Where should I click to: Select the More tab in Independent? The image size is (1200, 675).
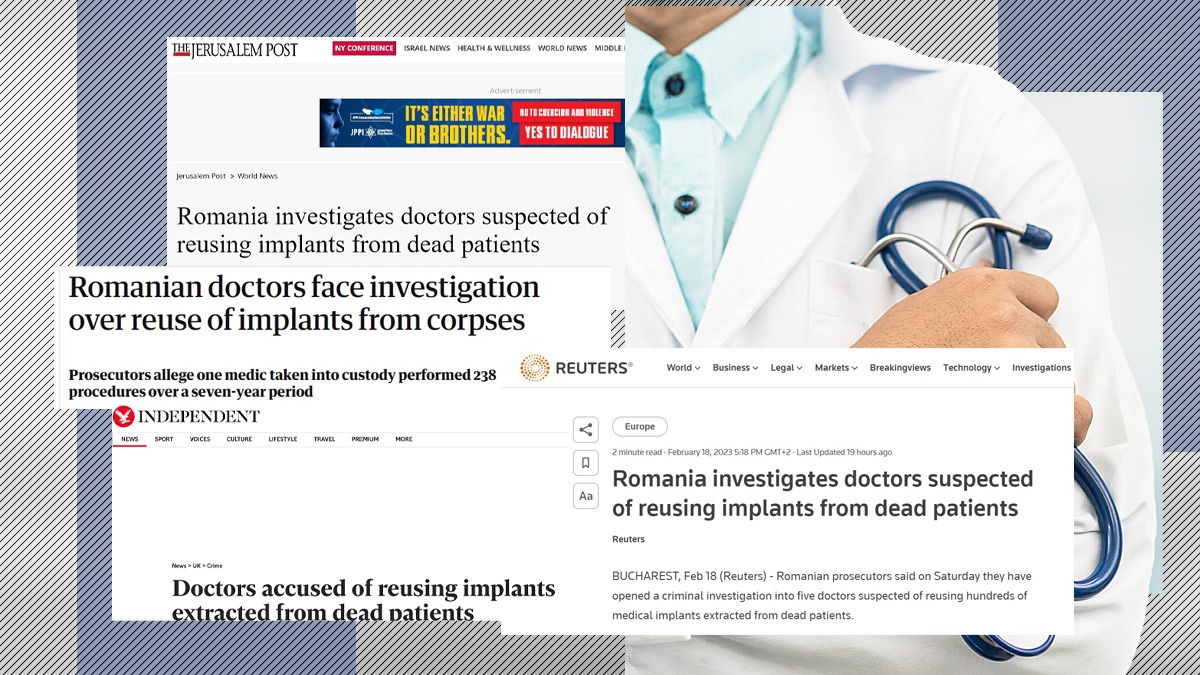[404, 439]
